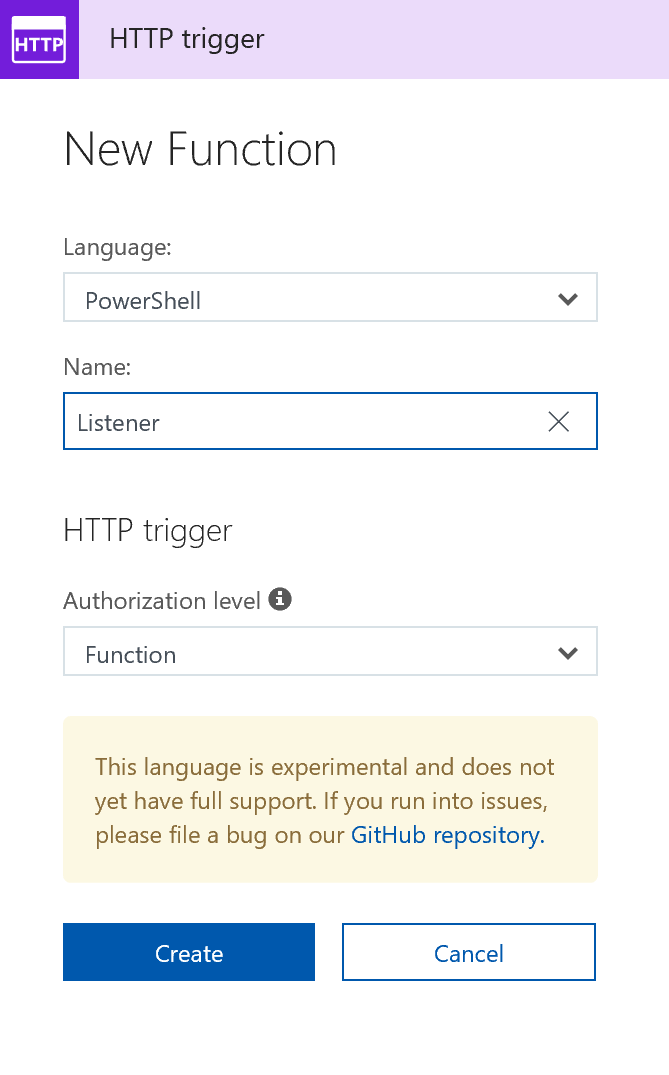Click the Authorization level info icon

[x=281, y=599]
